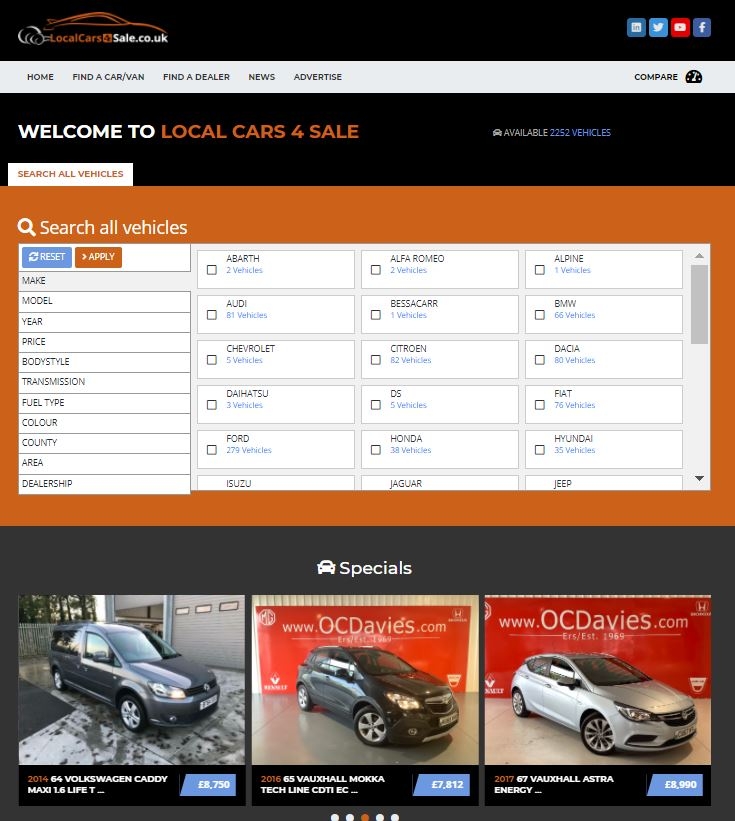Expand the Model filter section
The height and width of the screenshot is (821, 735).
pos(104,301)
